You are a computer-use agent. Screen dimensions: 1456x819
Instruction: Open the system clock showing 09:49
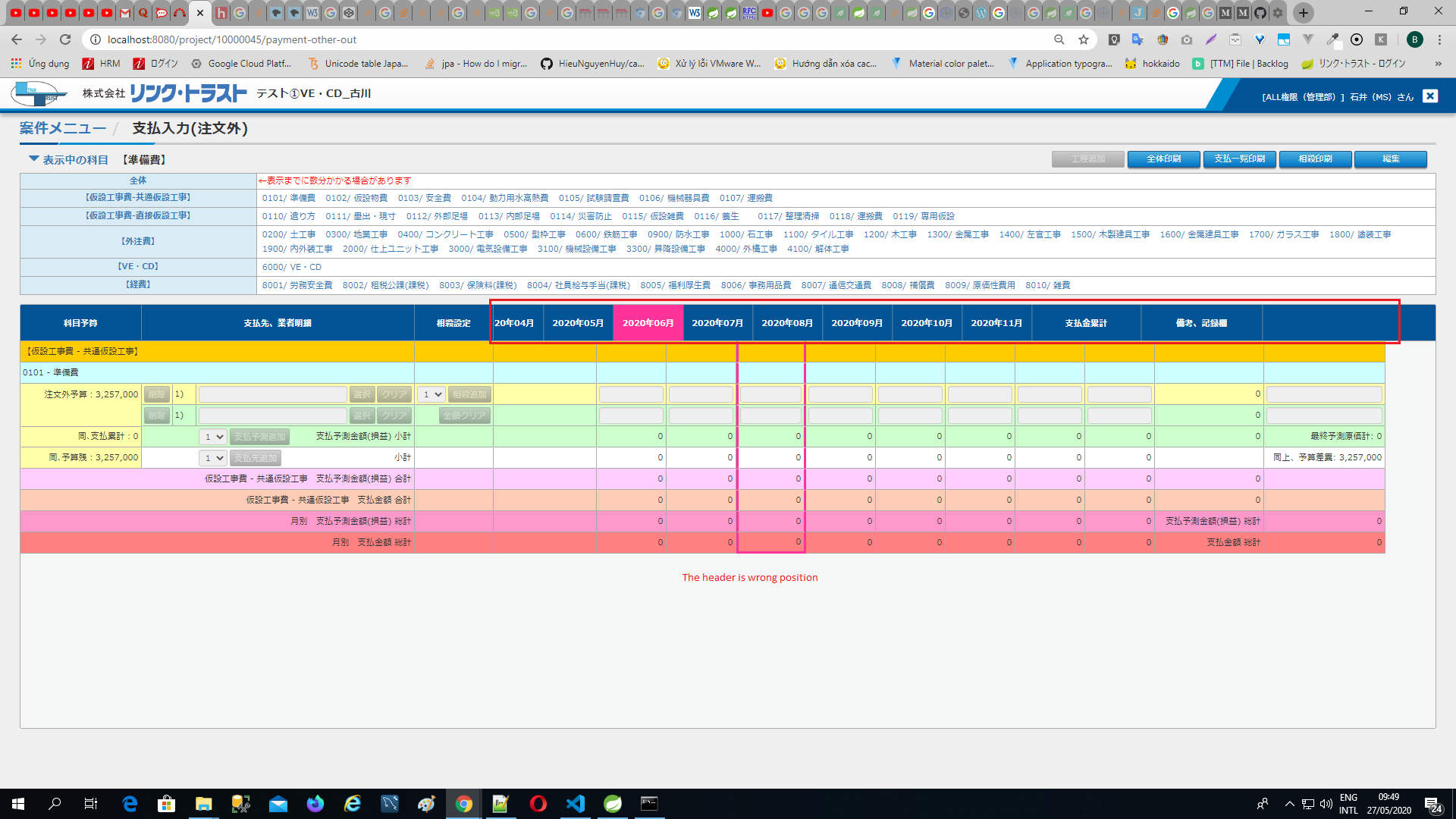click(1389, 804)
